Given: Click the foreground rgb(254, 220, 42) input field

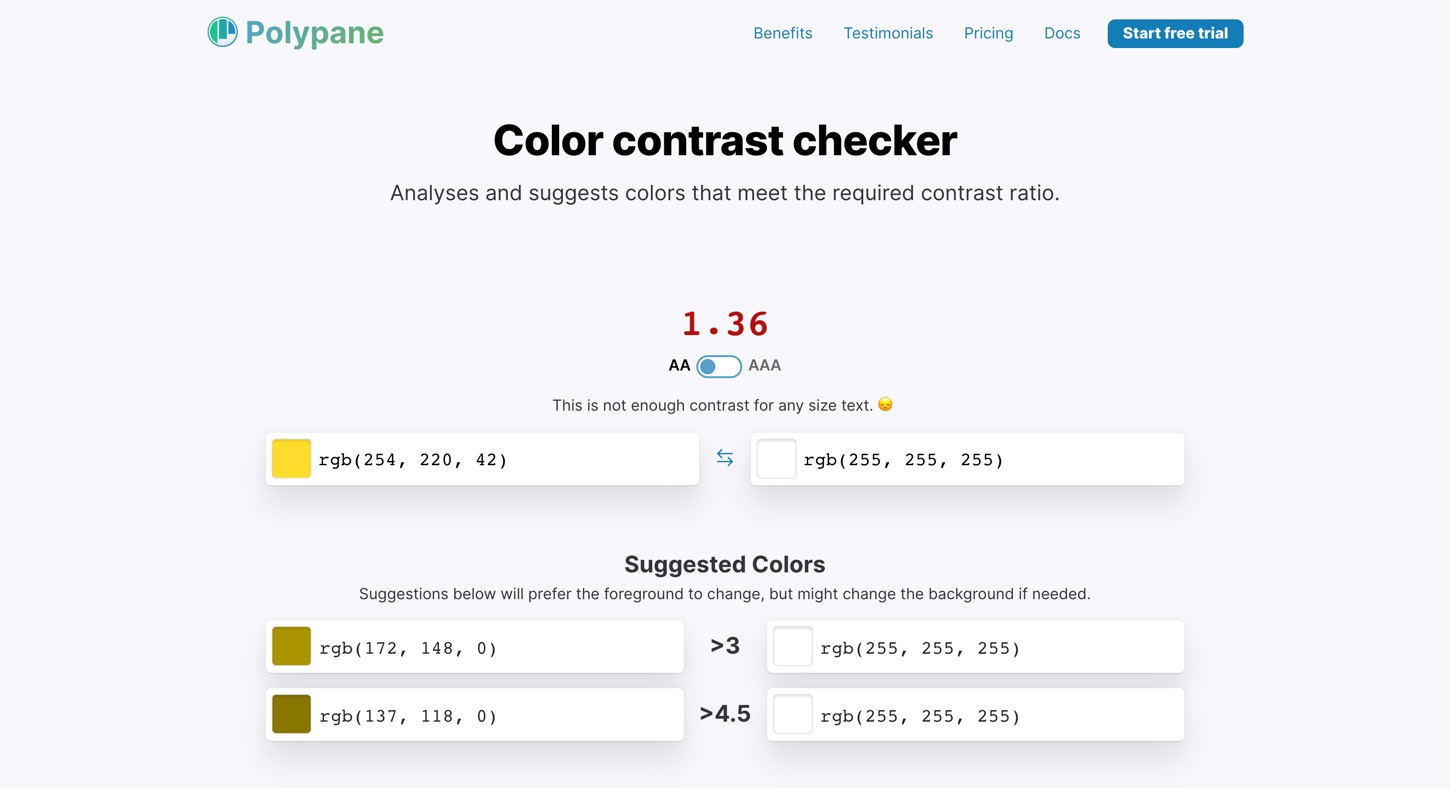Looking at the screenshot, I should (x=500, y=460).
